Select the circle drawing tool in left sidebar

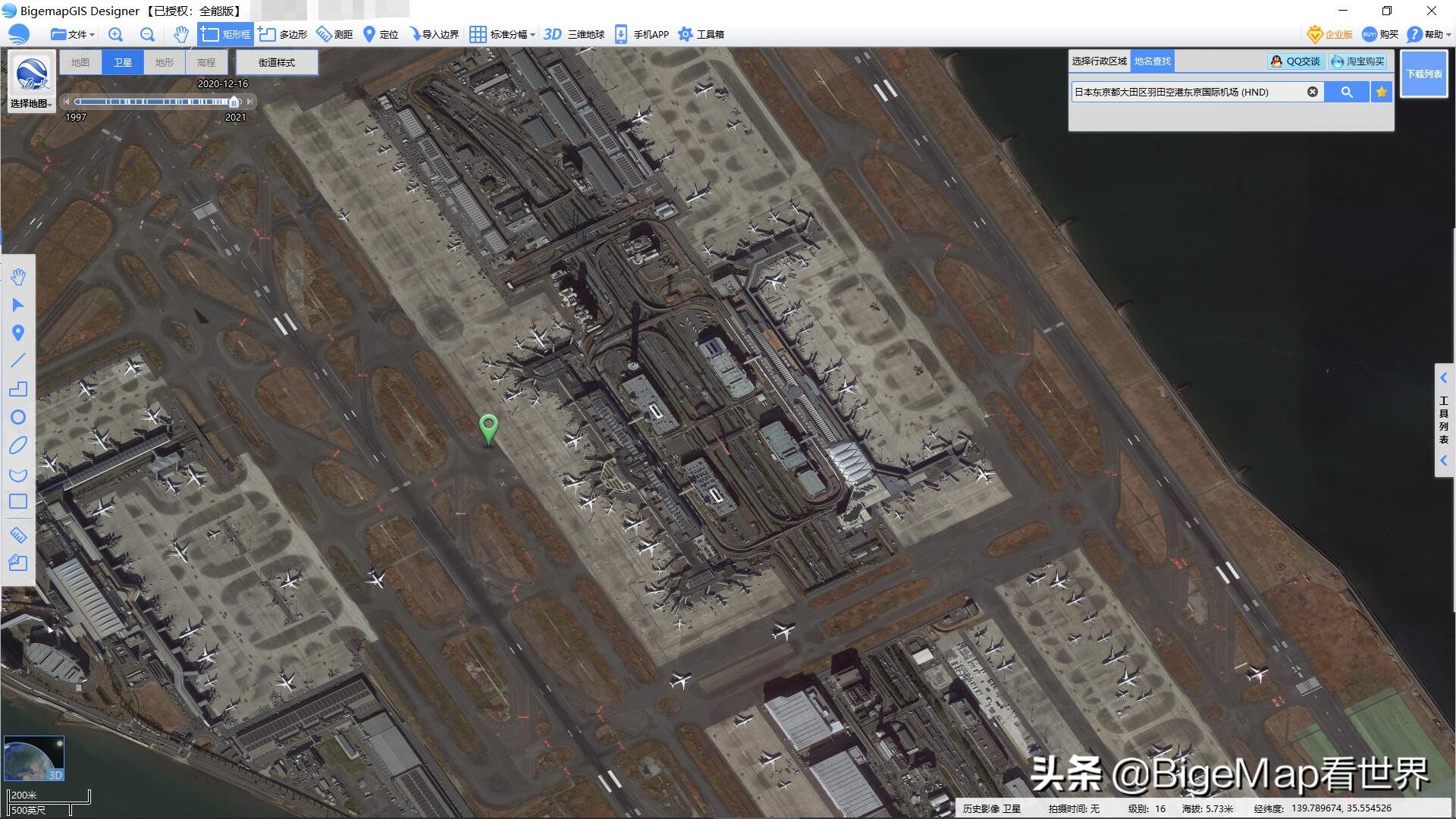[x=18, y=417]
